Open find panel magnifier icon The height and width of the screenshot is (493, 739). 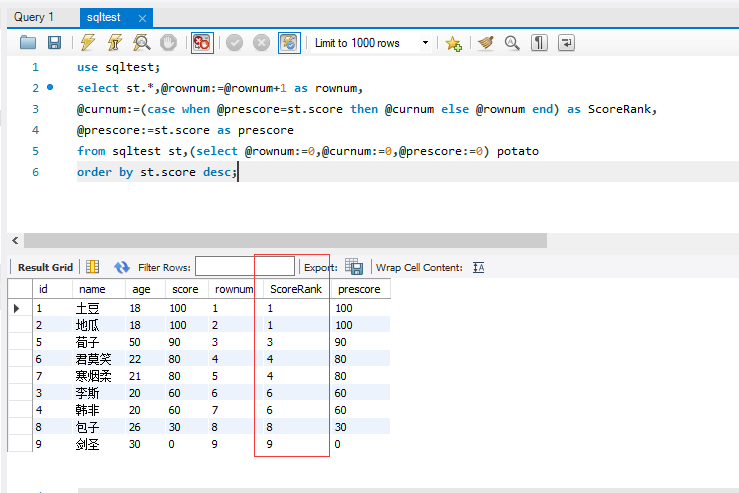point(512,43)
